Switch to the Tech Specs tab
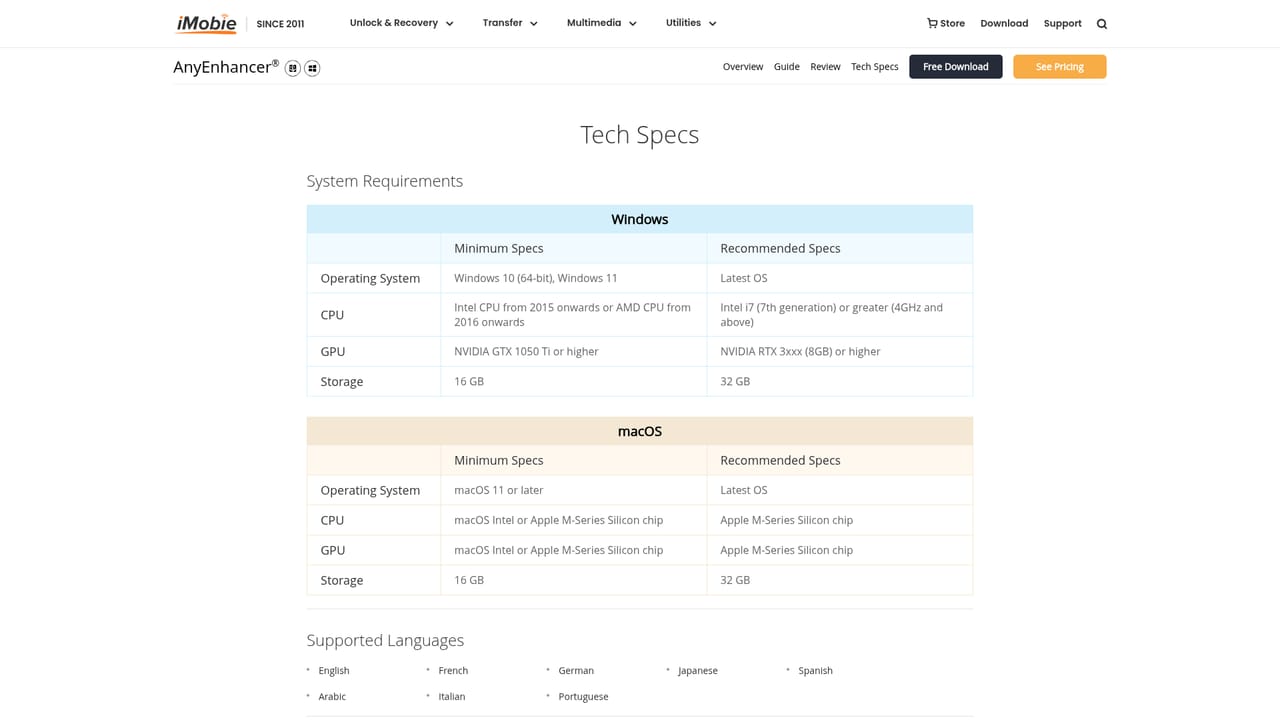The width and height of the screenshot is (1280, 720). (x=875, y=67)
